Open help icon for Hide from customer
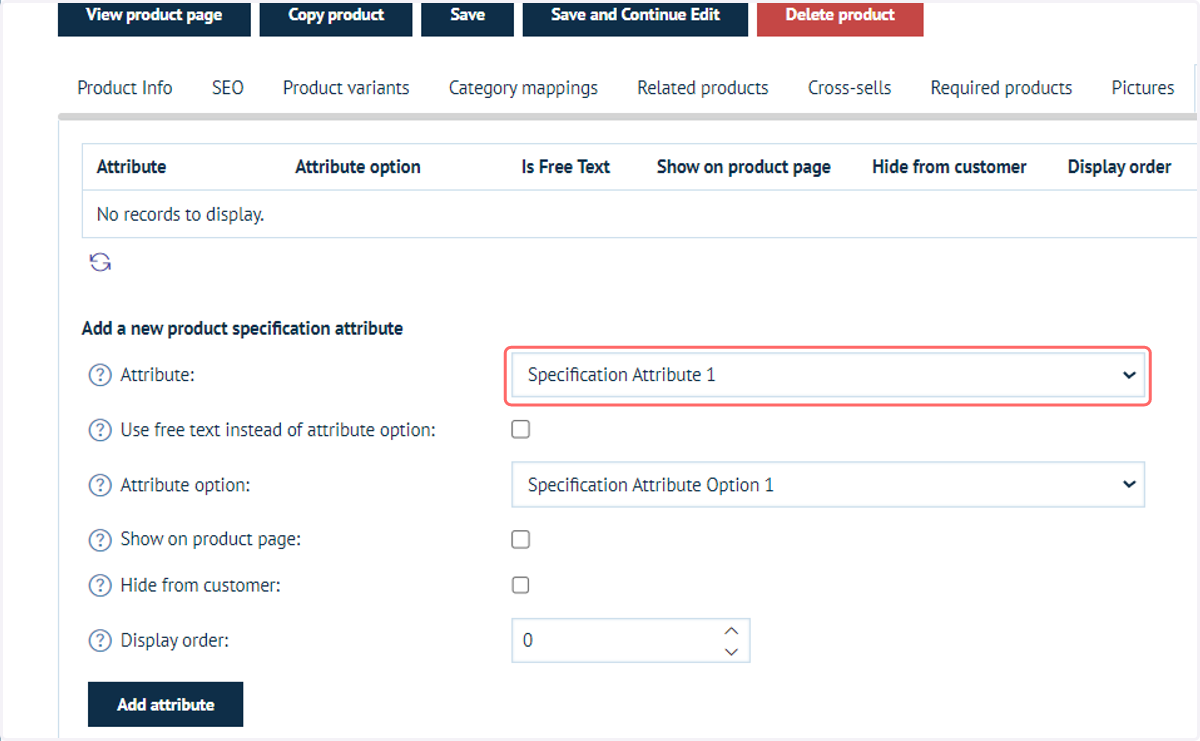 pos(100,586)
